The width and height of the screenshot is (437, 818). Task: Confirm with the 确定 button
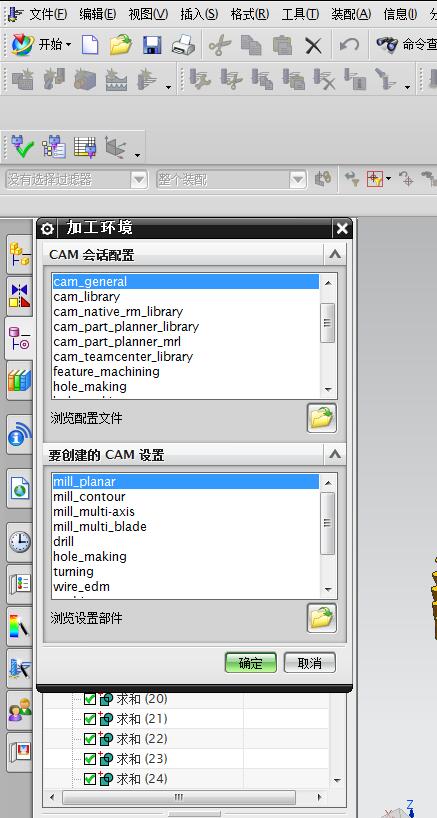pos(251,663)
